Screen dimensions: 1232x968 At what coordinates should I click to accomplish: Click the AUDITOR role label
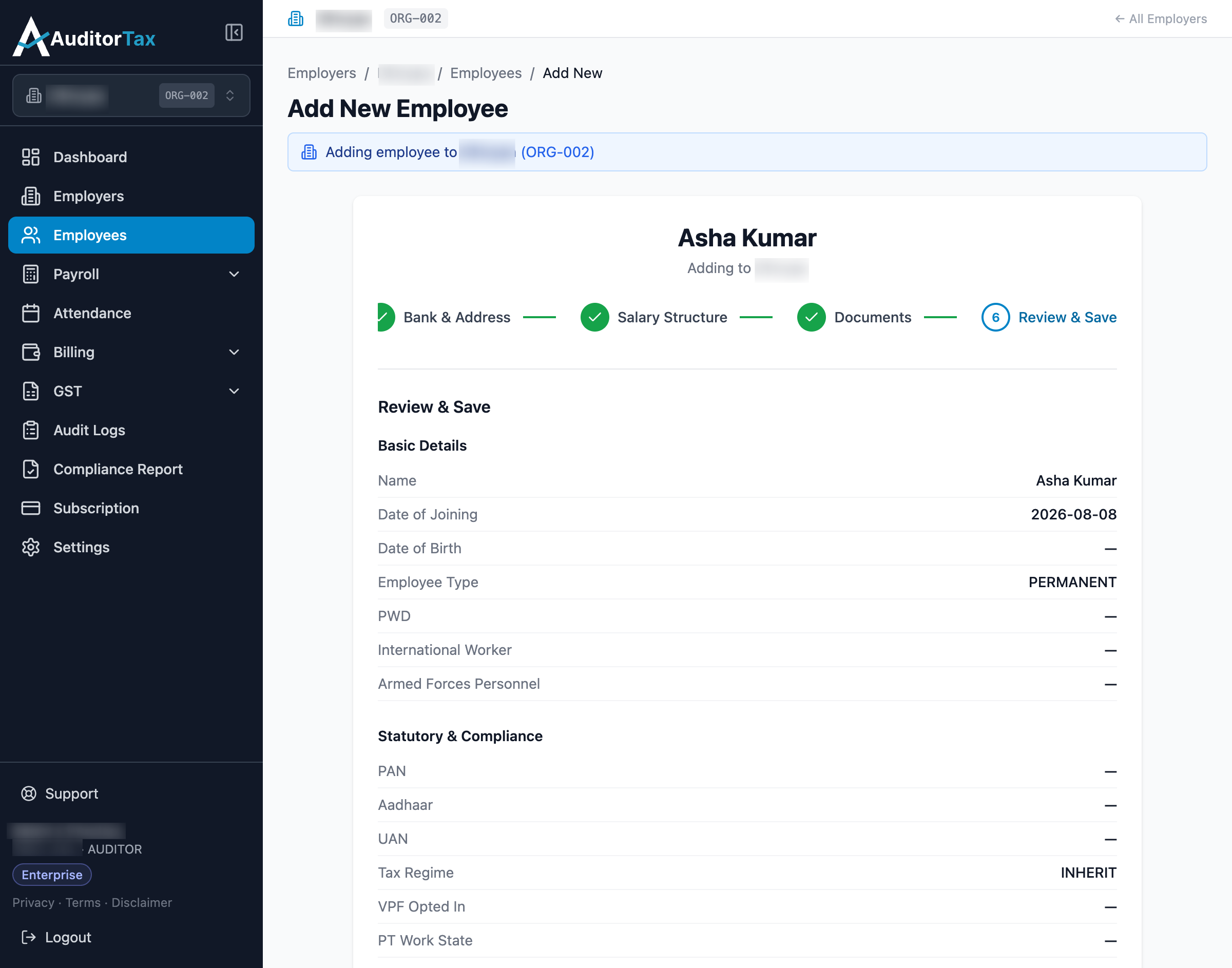[x=114, y=849]
